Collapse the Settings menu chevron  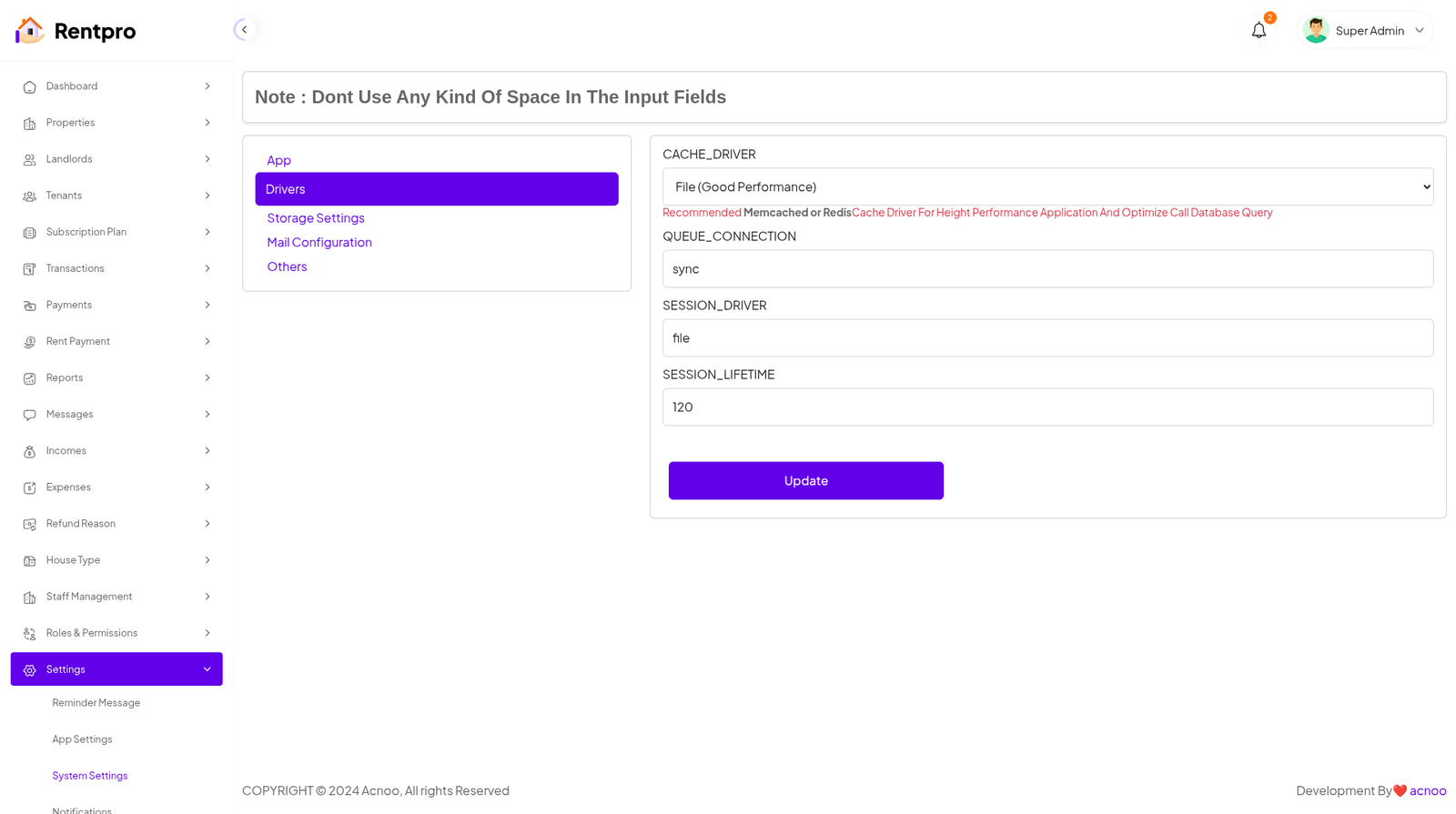(207, 669)
